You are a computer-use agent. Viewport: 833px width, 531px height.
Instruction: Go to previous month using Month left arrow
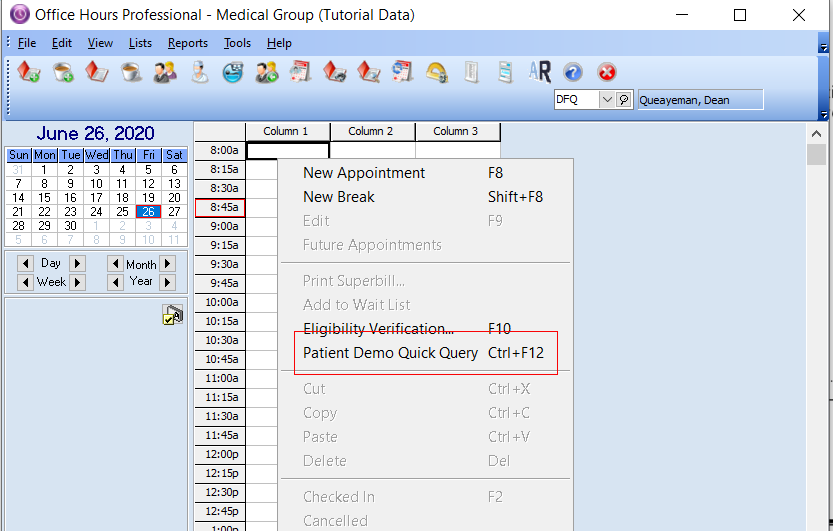(115, 263)
